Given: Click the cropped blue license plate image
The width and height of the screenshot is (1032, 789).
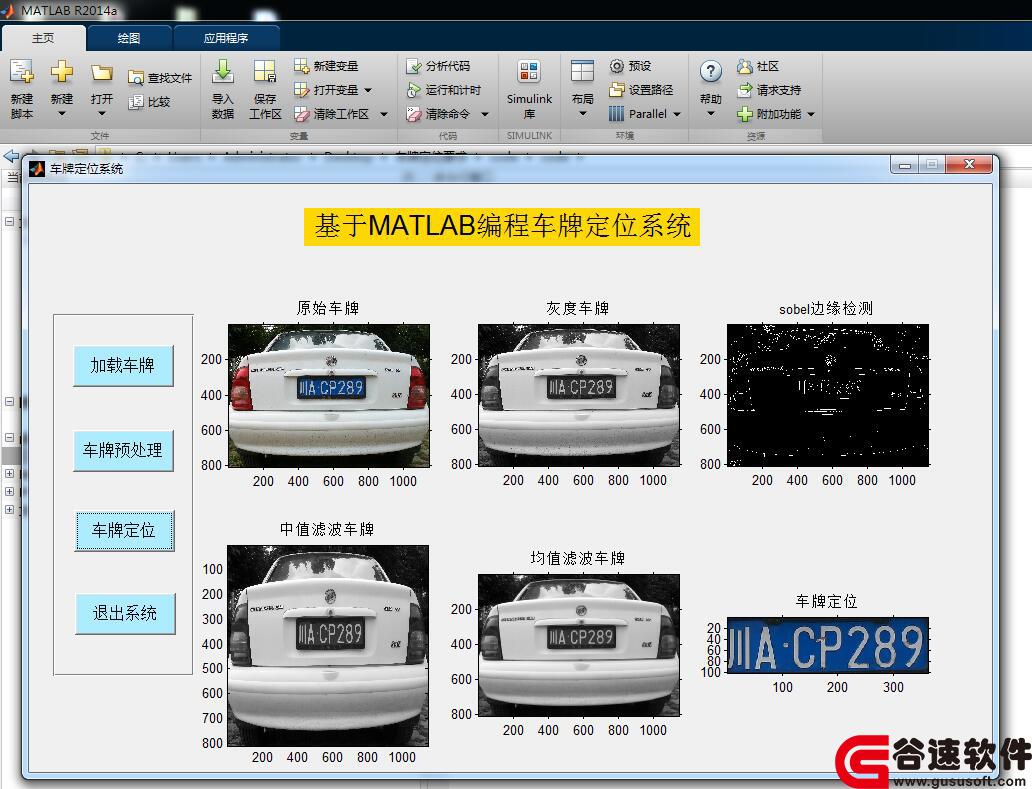Looking at the screenshot, I should (x=828, y=646).
